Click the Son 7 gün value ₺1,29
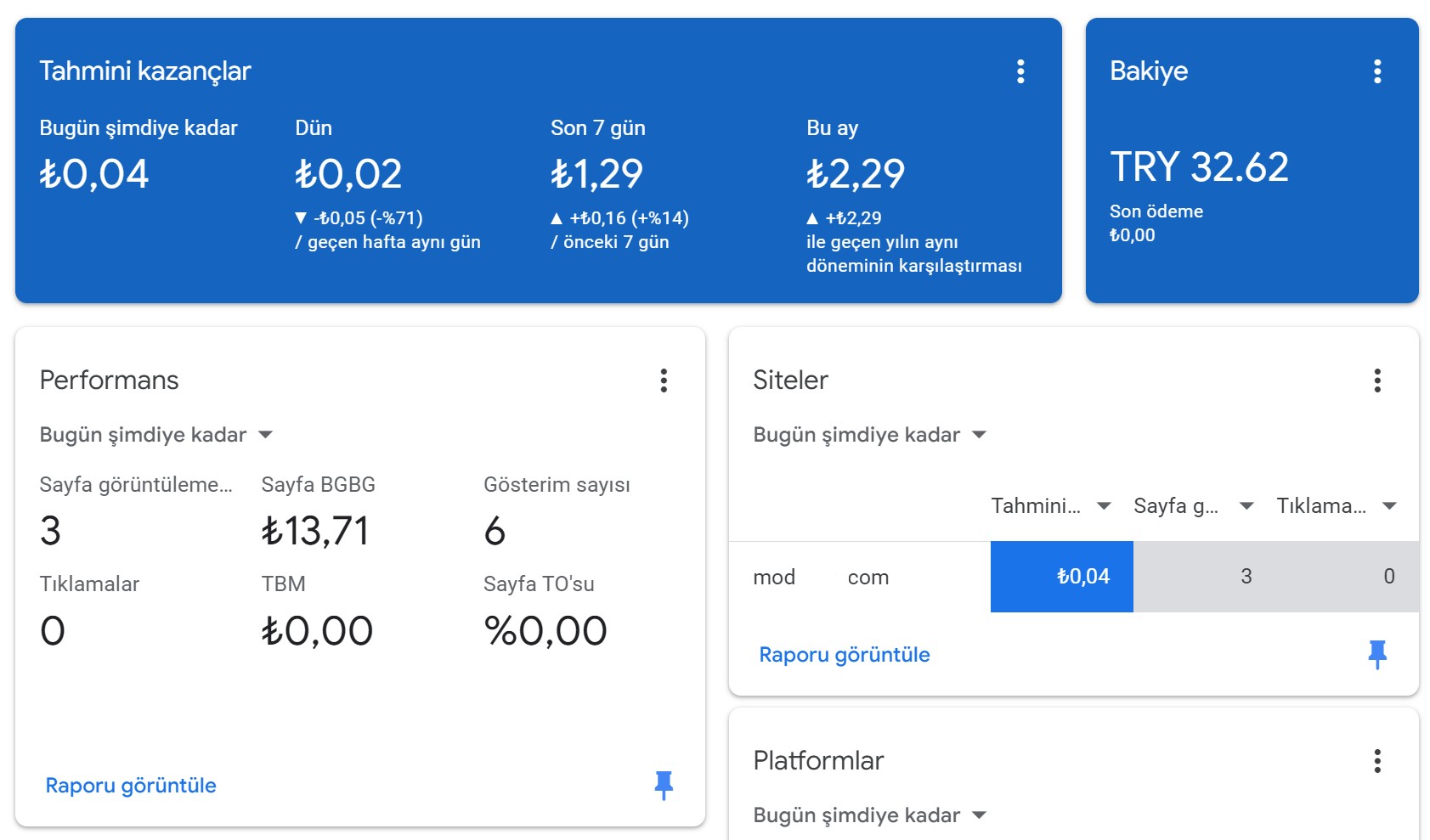The height and width of the screenshot is (840, 1430). (x=596, y=174)
